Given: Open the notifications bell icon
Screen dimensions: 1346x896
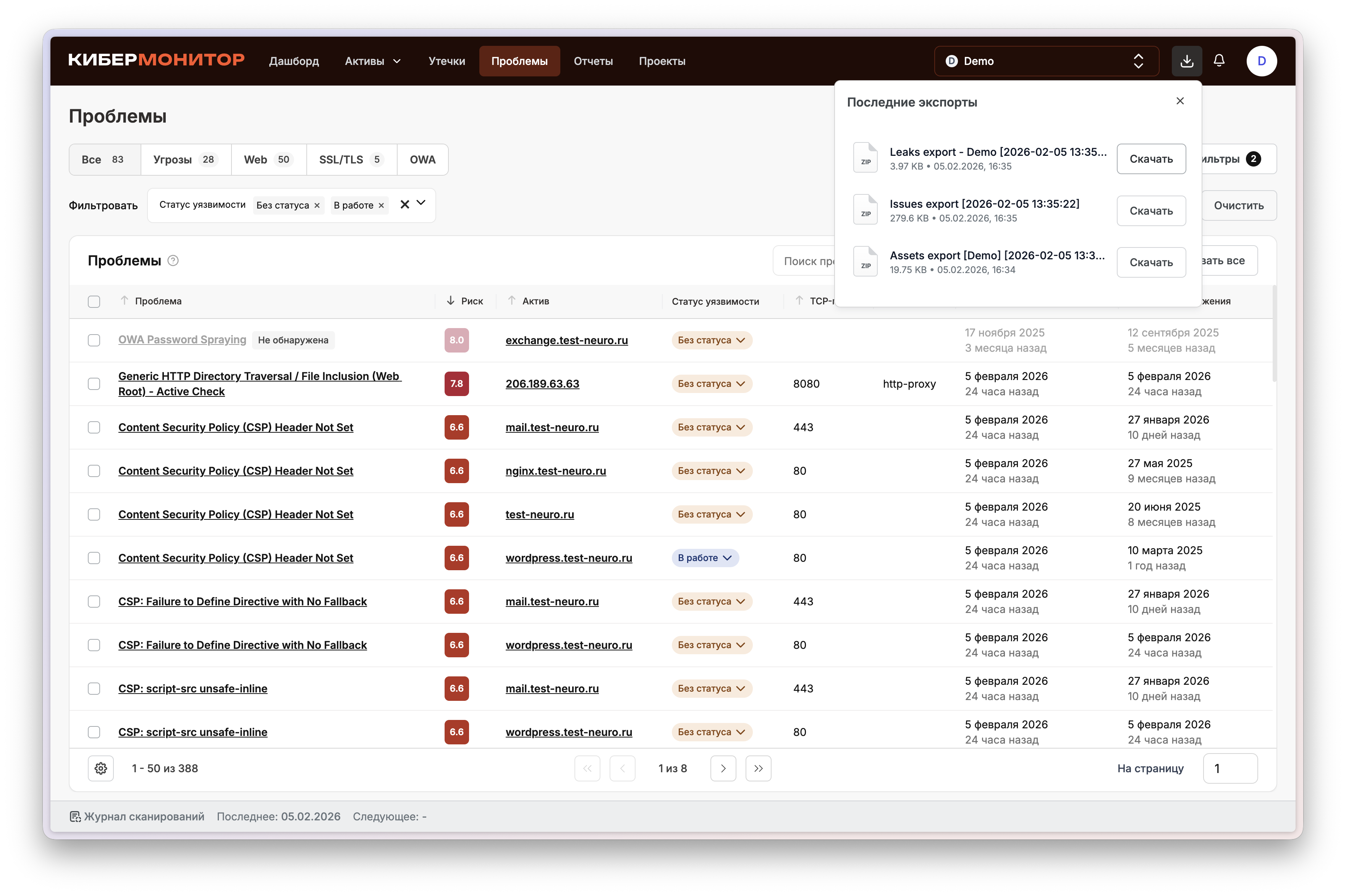Looking at the screenshot, I should click(x=1218, y=61).
